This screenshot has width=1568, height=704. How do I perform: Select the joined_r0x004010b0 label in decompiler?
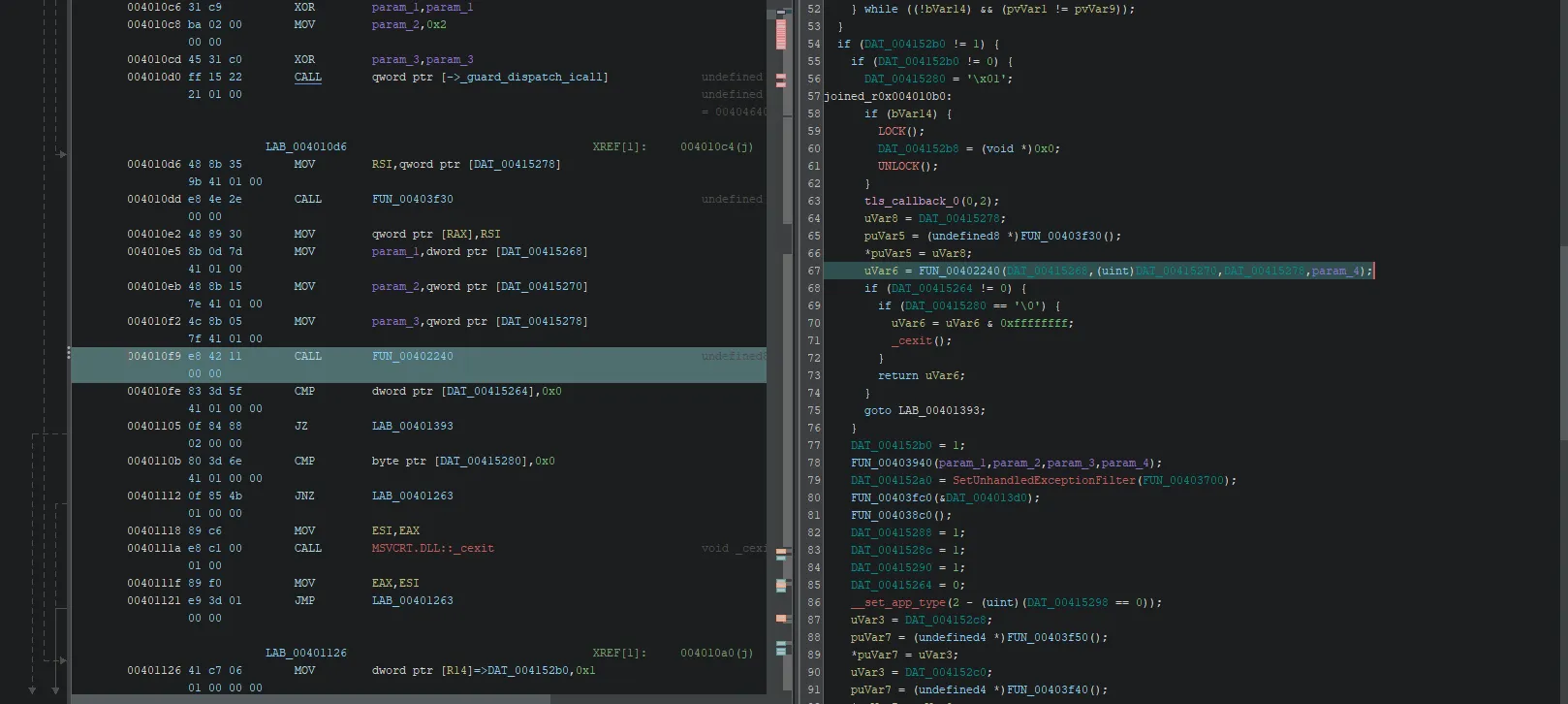click(x=887, y=96)
